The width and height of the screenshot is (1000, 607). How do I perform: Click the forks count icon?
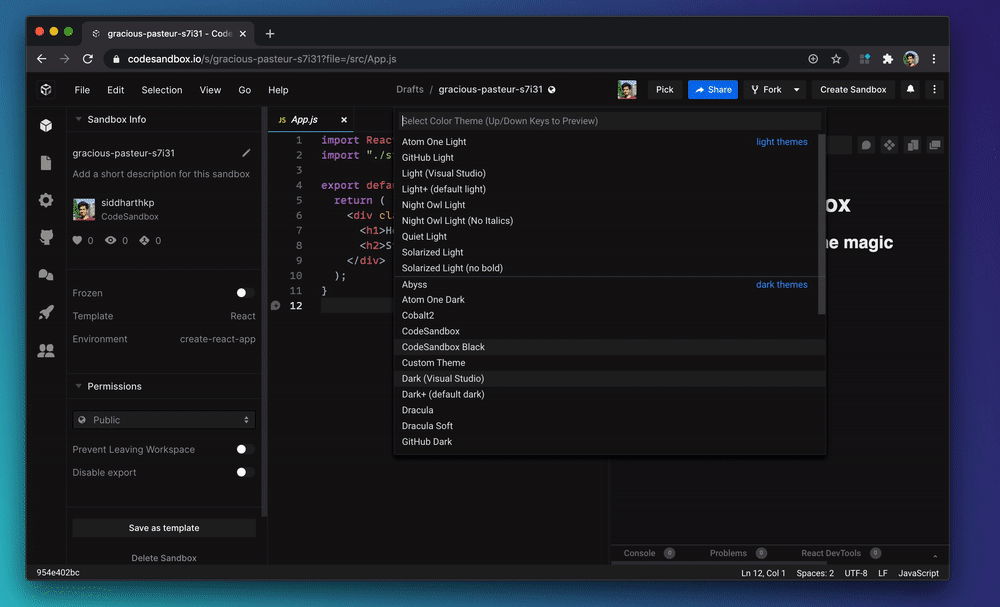145,240
